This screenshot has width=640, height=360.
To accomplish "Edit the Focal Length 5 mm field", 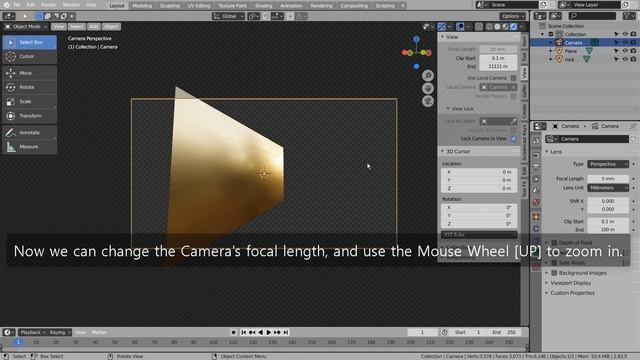I will tap(608, 179).
